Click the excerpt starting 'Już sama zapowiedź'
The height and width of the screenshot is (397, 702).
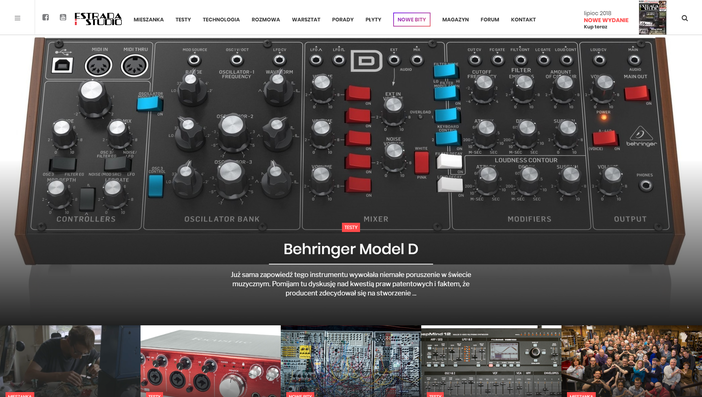[x=351, y=284]
